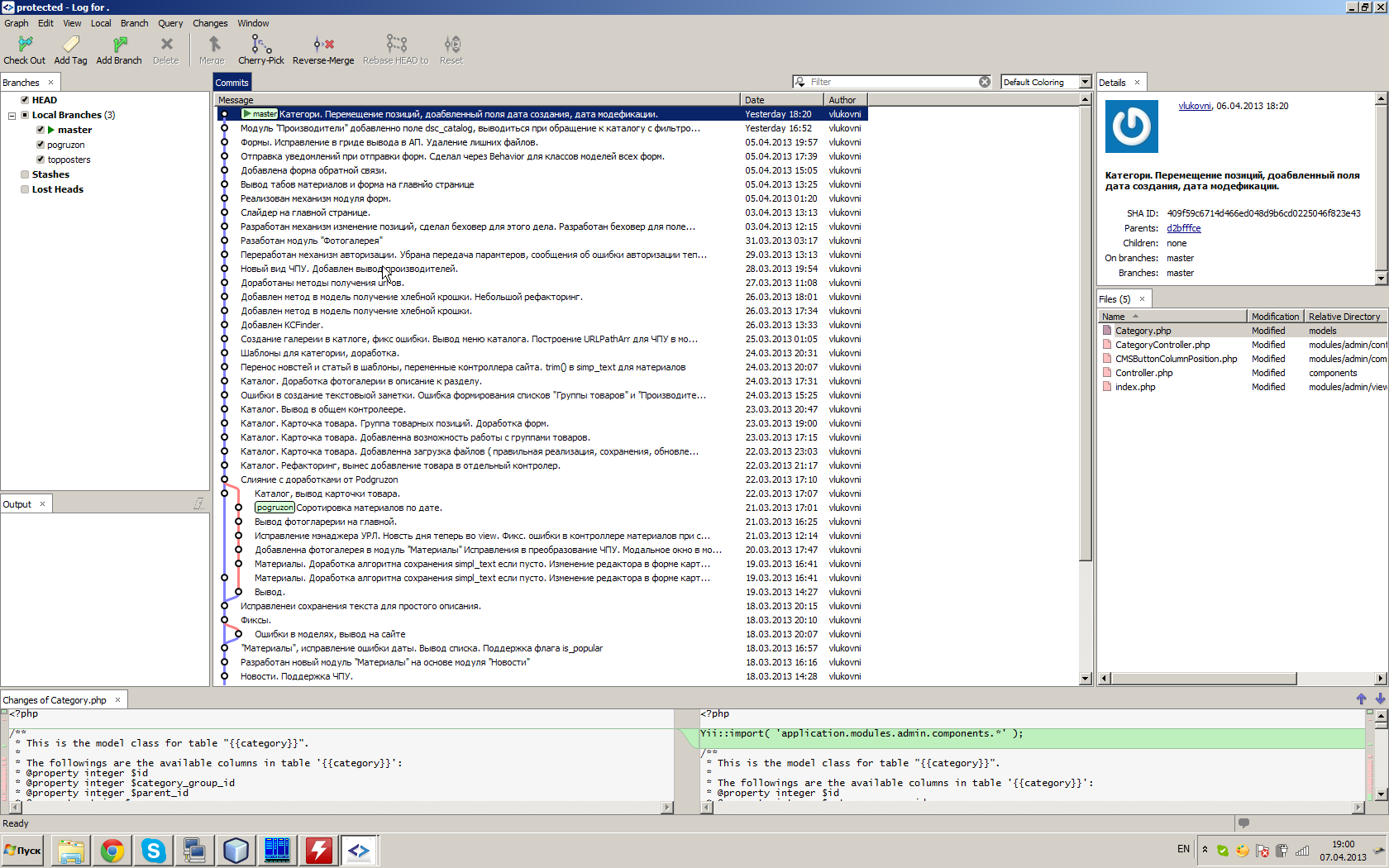Viewport: 1389px width, 868px height.
Task: Click the Category.php file icon
Action: click(1107, 331)
